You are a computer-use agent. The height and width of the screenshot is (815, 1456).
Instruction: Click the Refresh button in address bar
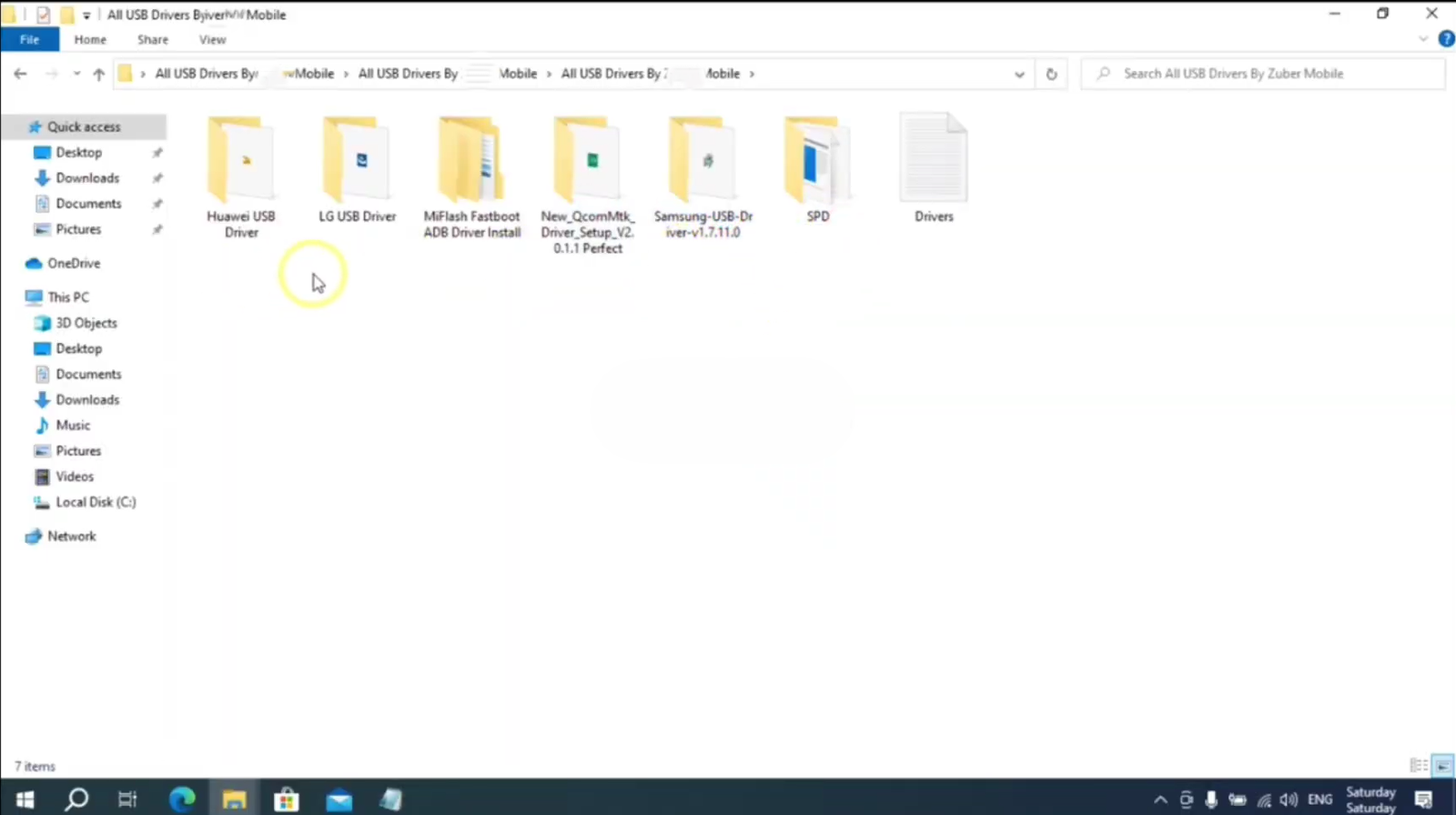[x=1051, y=74]
